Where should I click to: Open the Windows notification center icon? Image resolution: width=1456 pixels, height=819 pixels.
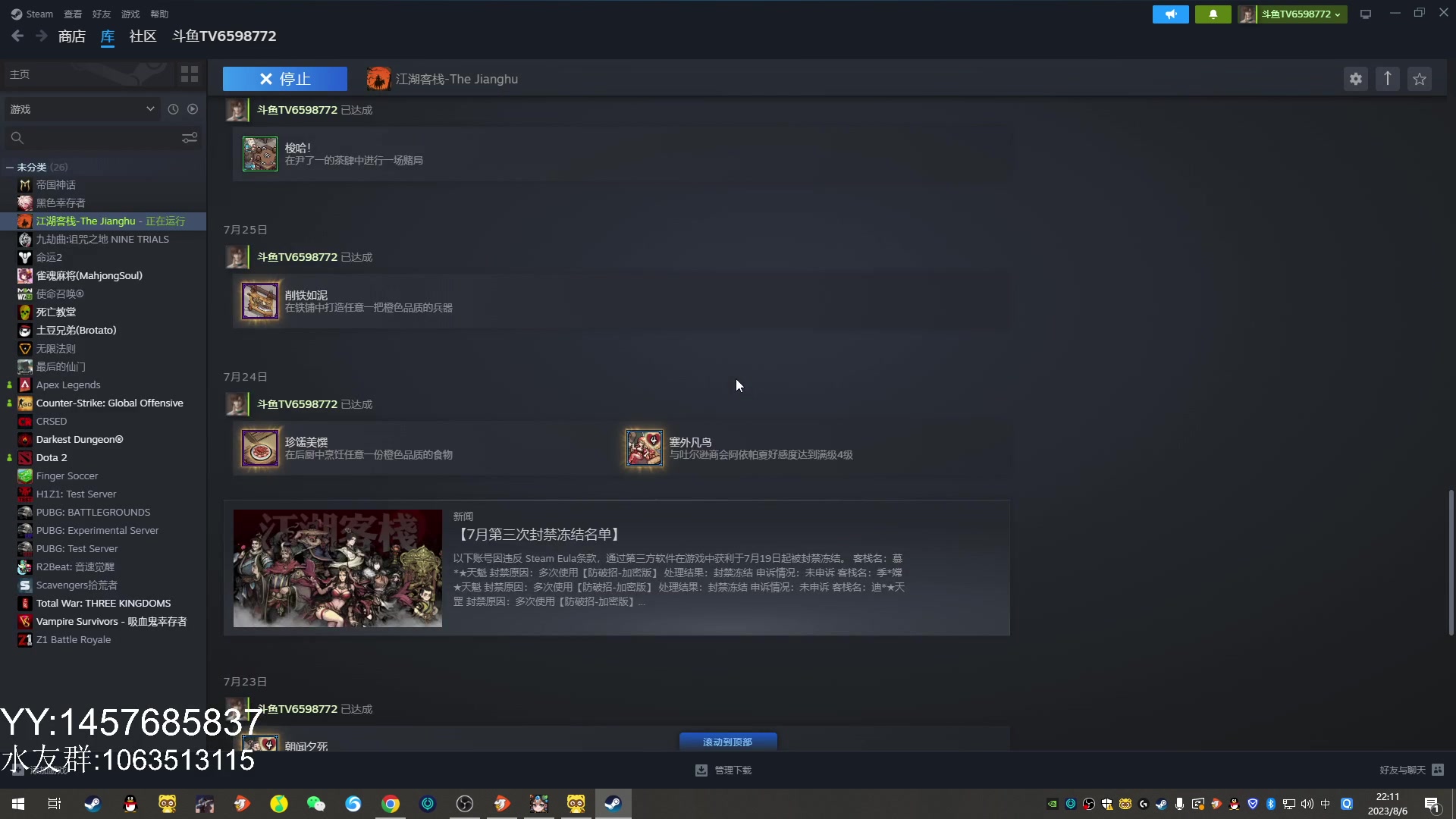(x=1432, y=804)
